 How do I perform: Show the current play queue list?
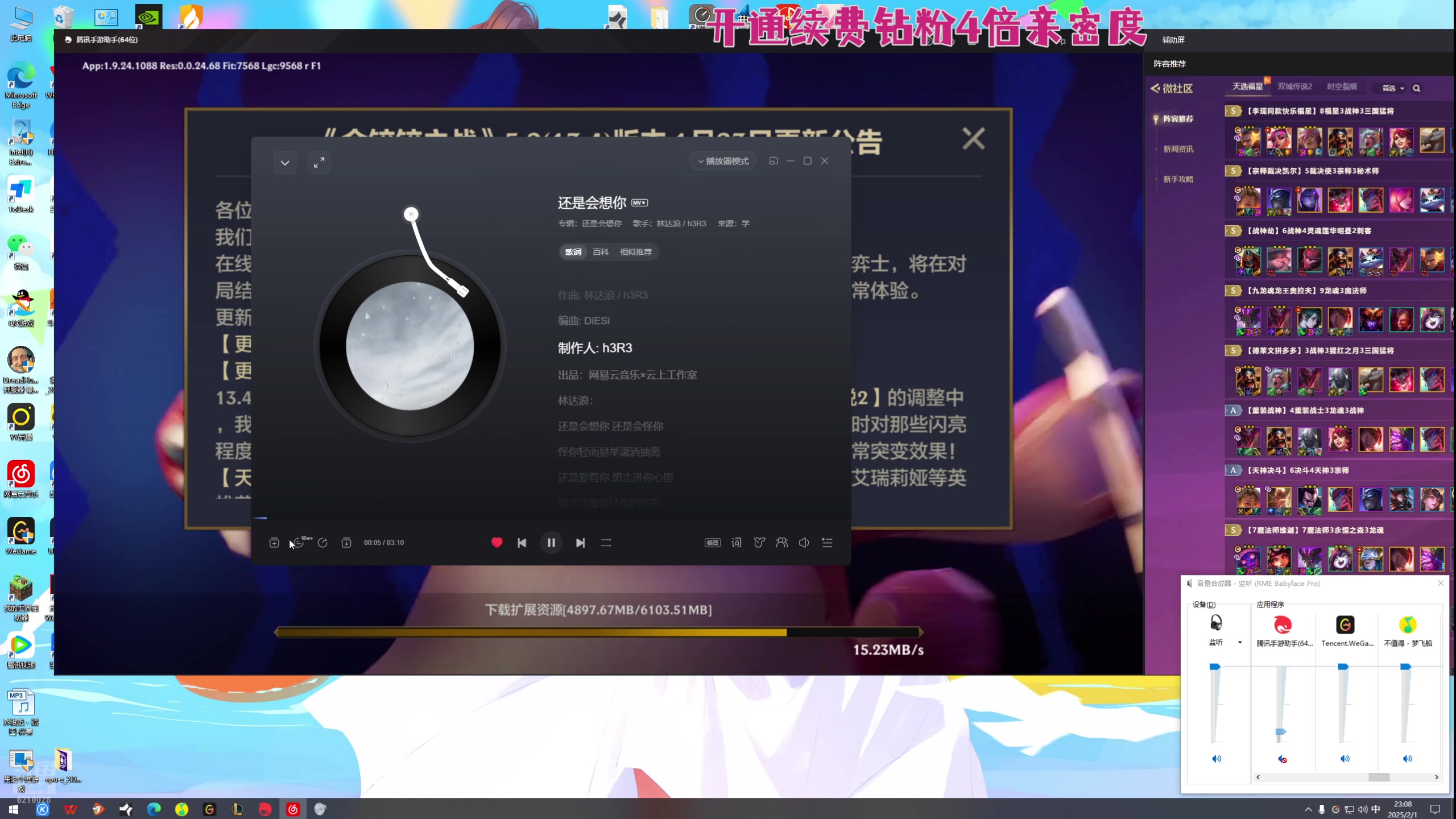[x=828, y=543]
